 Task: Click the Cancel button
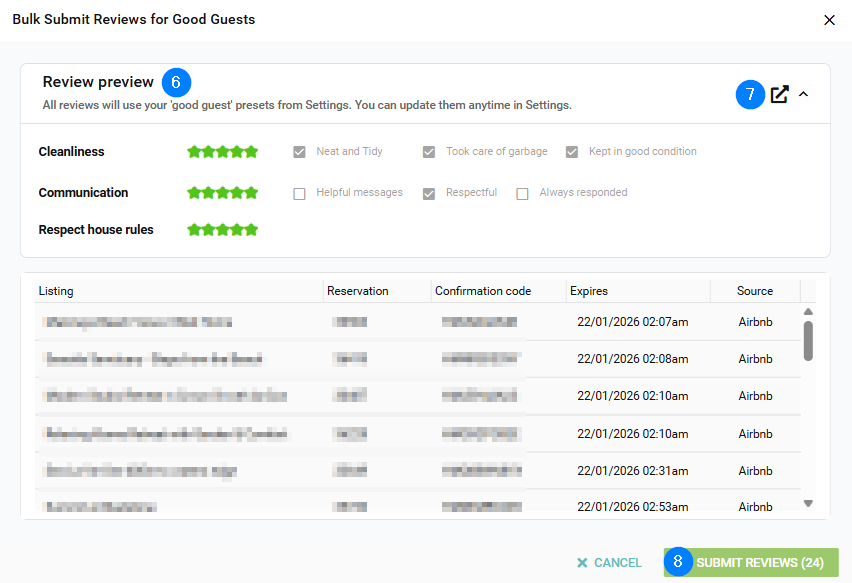610,563
